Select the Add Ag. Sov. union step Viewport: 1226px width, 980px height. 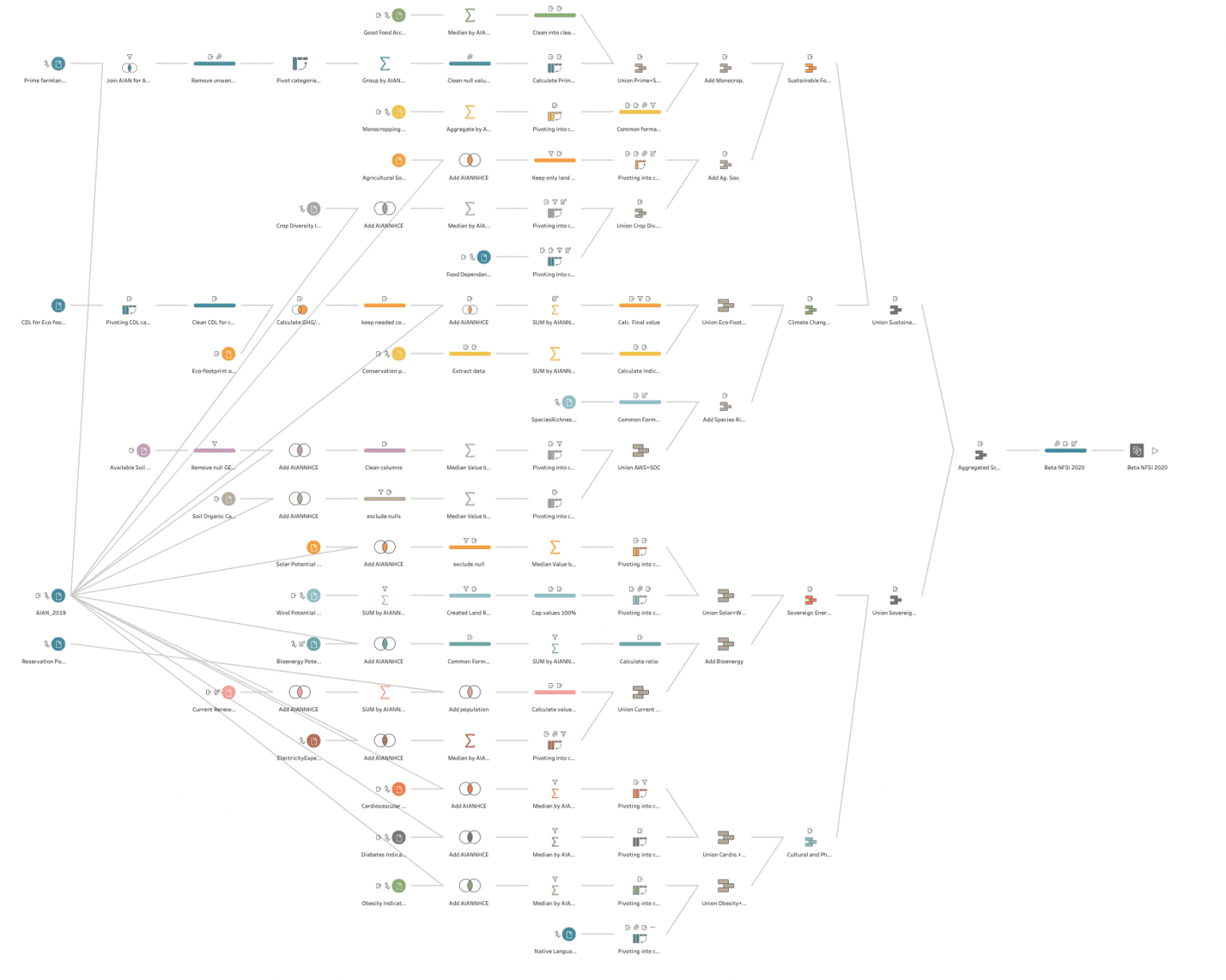(x=725, y=164)
